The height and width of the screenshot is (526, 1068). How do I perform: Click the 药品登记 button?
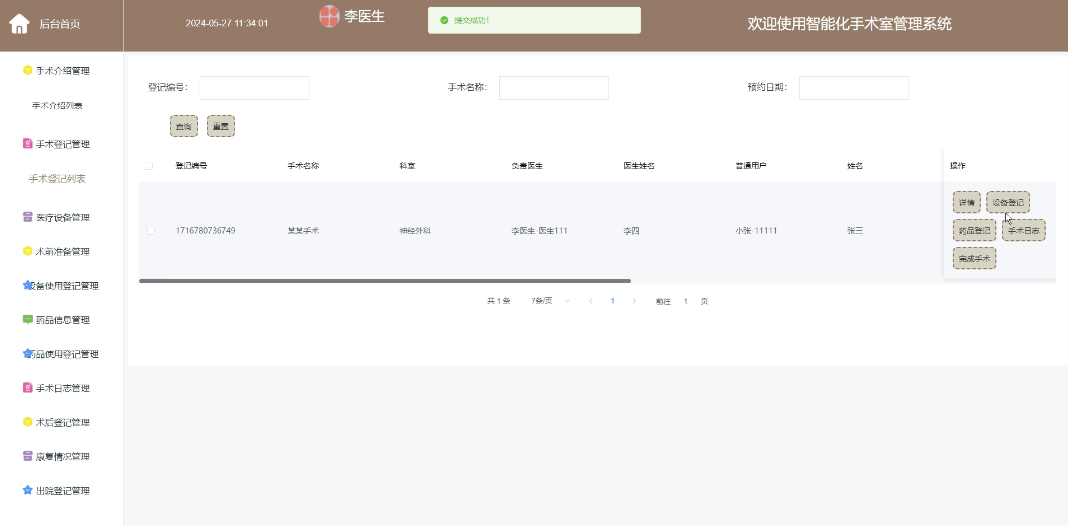click(x=975, y=230)
